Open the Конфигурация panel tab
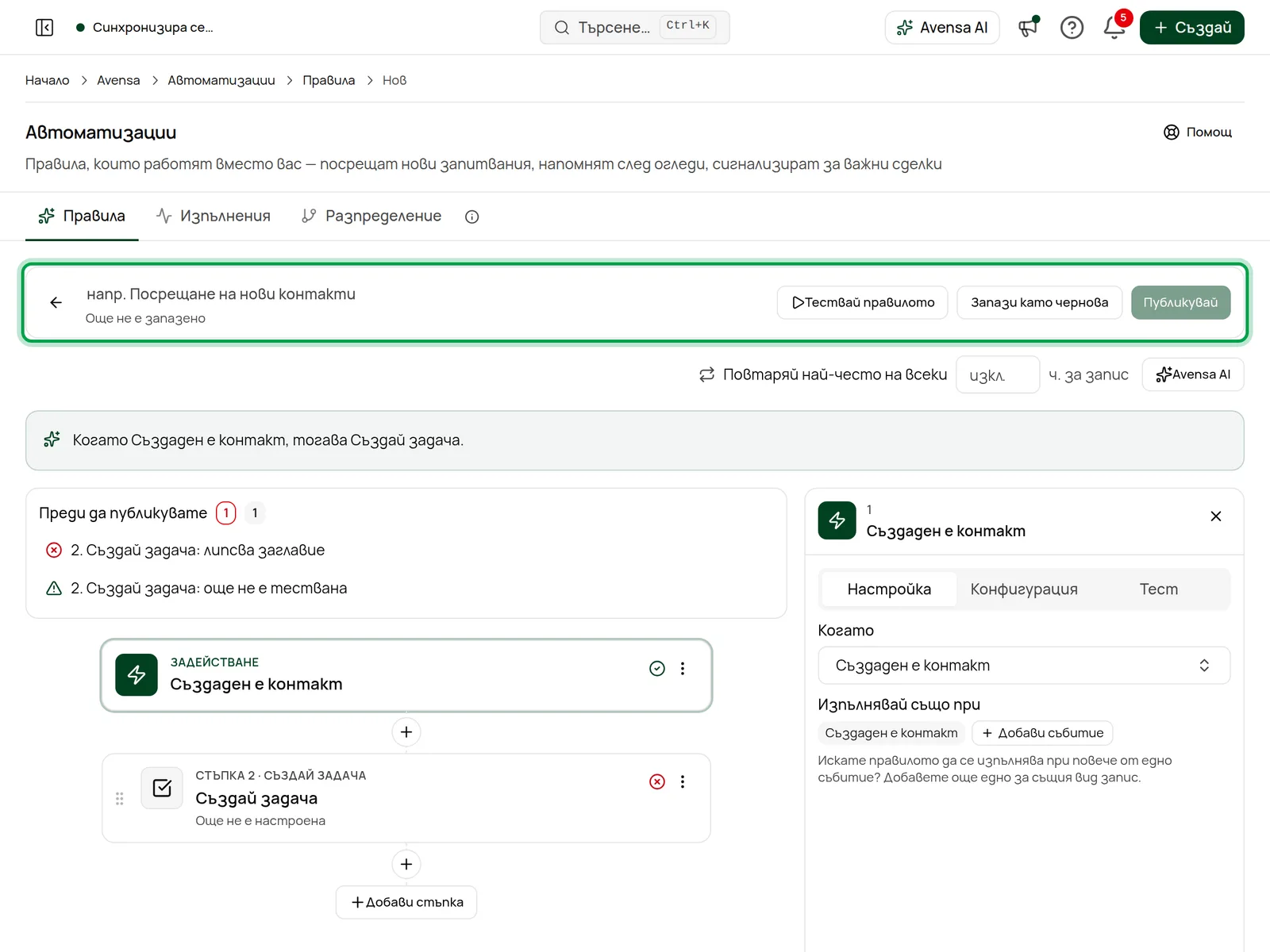1270x952 pixels. pyautogui.click(x=1024, y=589)
